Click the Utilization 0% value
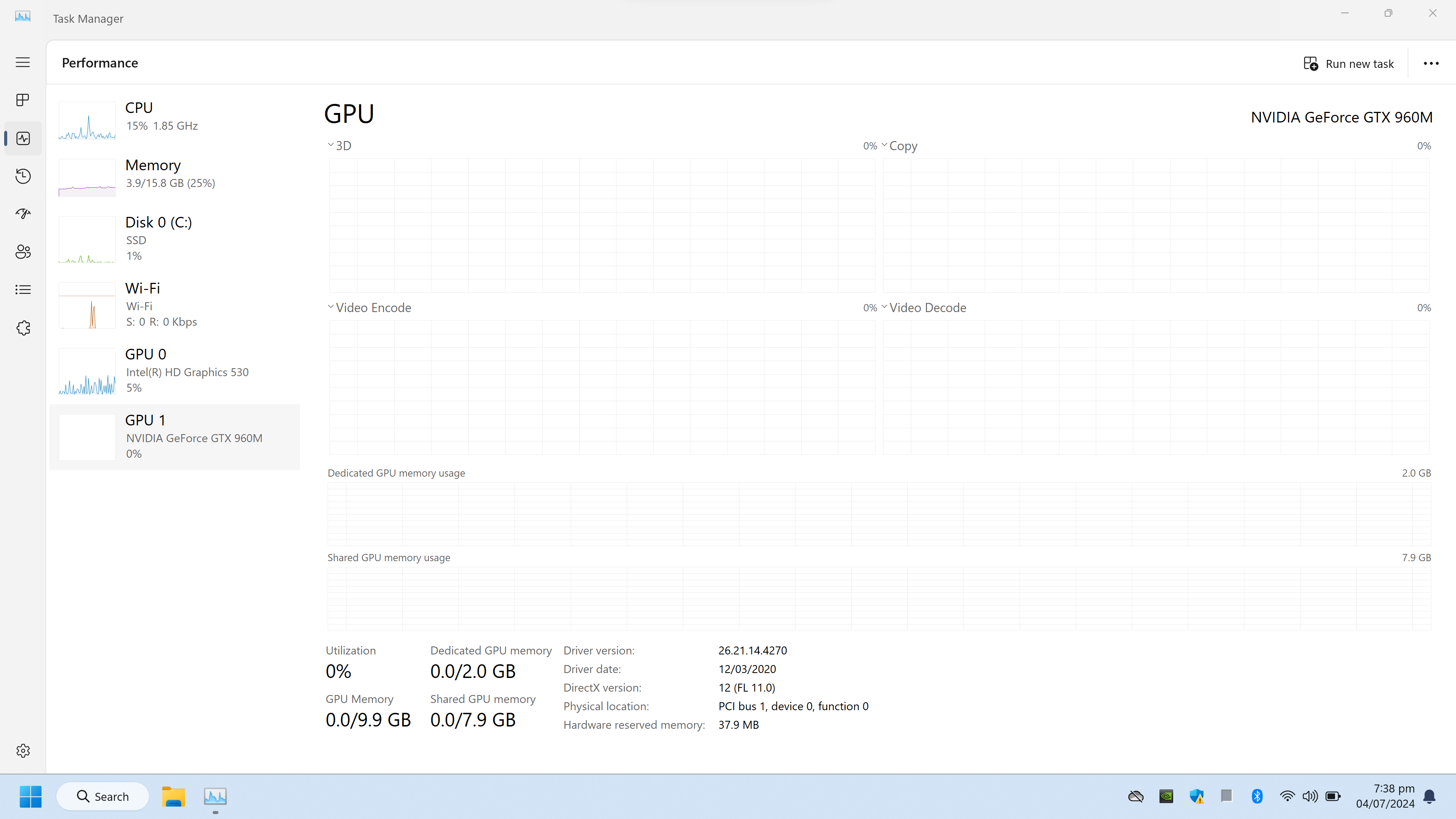 pyautogui.click(x=338, y=672)
